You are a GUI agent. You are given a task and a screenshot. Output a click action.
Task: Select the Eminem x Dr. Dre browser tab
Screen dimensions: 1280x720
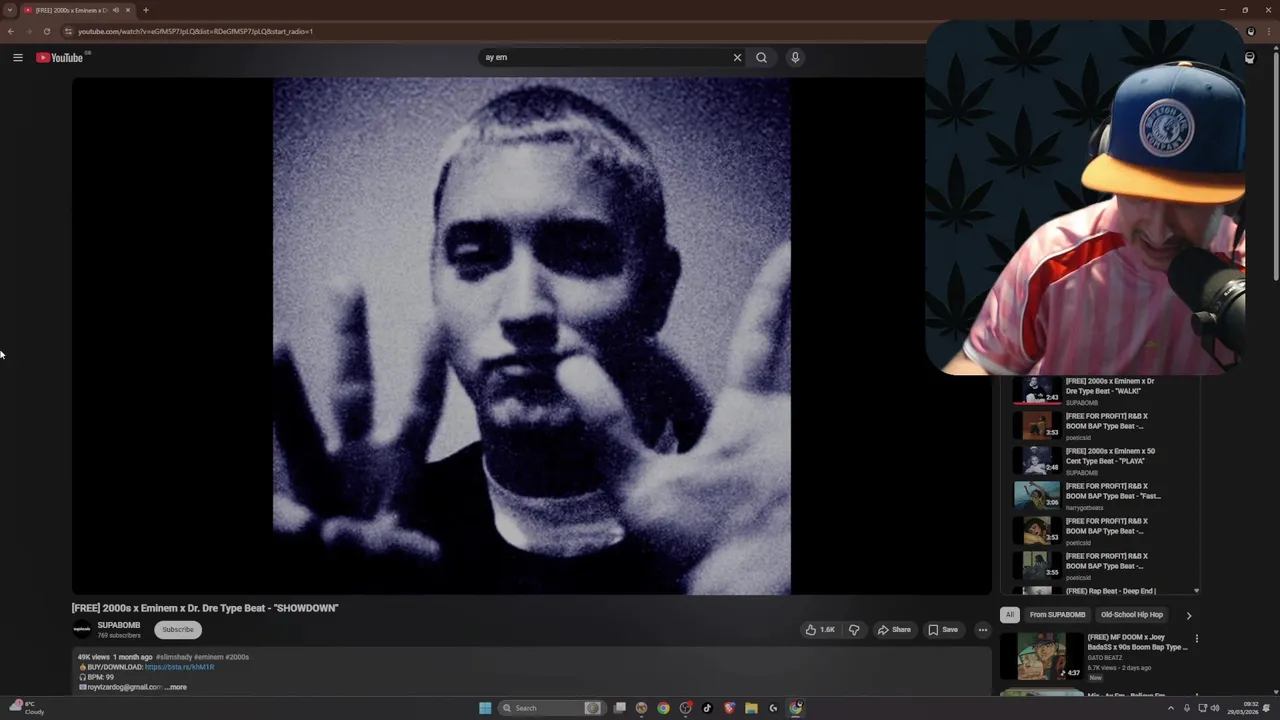(x=78, y=10)
